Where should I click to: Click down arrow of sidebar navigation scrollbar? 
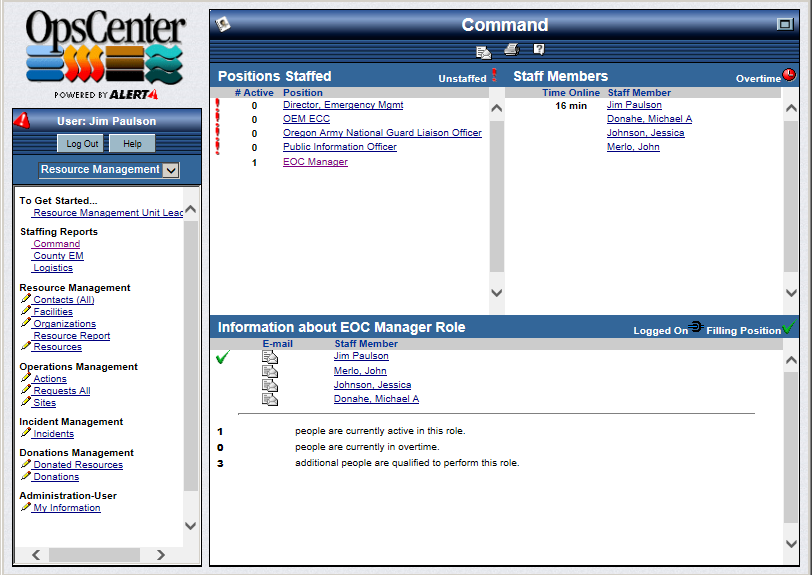pos(190,526)
